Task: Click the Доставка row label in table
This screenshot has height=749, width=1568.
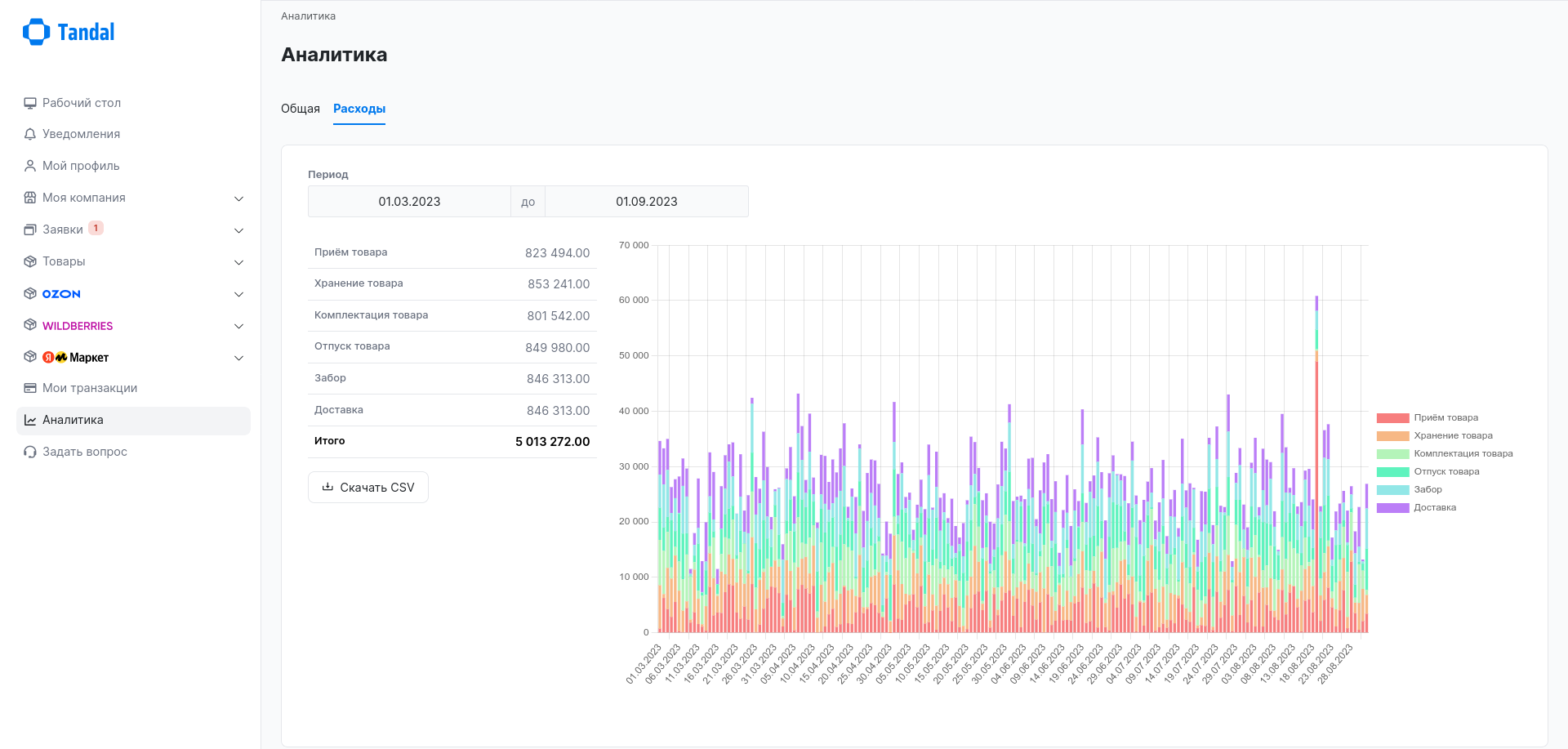Action: [339, 410]
